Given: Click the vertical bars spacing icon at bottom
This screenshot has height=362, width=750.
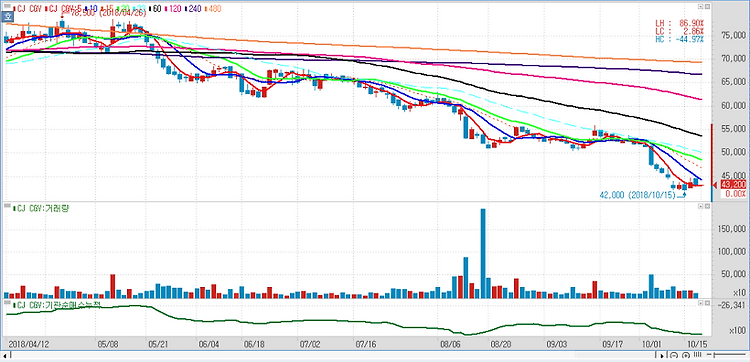Looking at the screenshot, I should [x=697, y=355].
